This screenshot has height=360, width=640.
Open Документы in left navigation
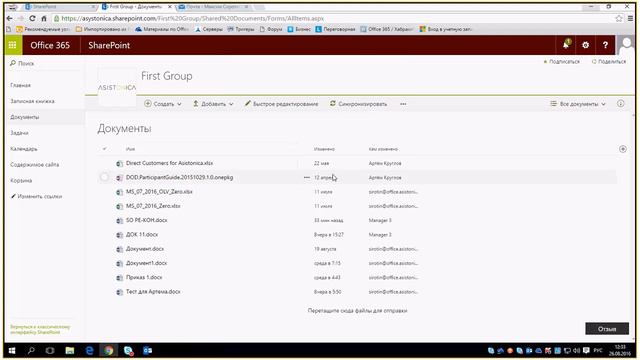(x=25, y=117)
